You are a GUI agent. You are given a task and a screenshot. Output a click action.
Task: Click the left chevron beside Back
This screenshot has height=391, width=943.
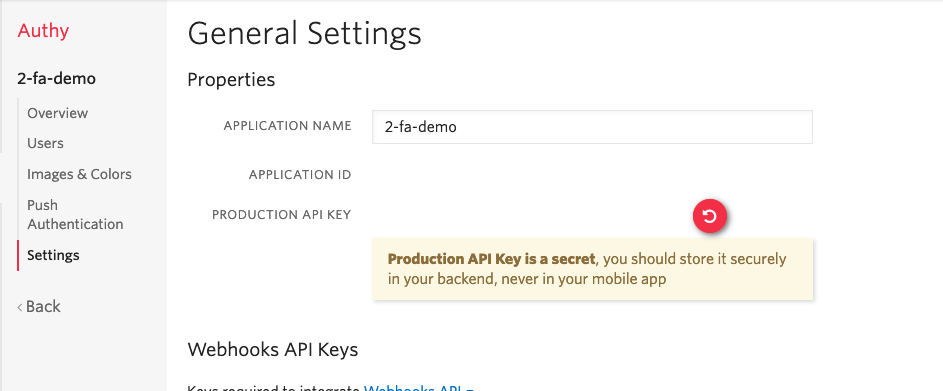pos(20,307)
